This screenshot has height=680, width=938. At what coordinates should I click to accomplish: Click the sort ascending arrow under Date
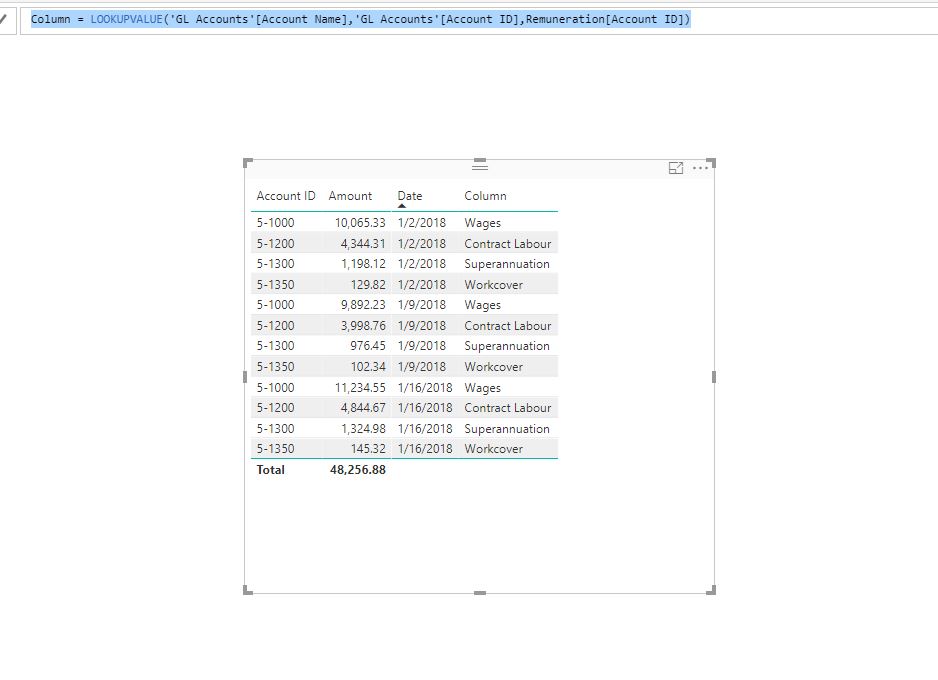[401, 206]
